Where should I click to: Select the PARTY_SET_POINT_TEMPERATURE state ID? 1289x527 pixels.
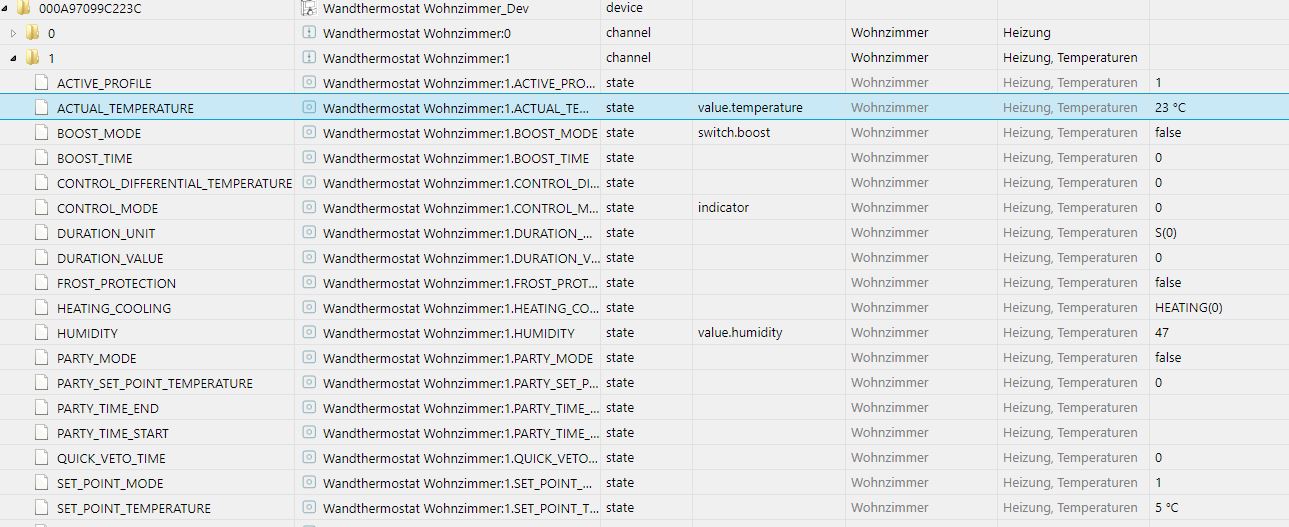(155, 383)
